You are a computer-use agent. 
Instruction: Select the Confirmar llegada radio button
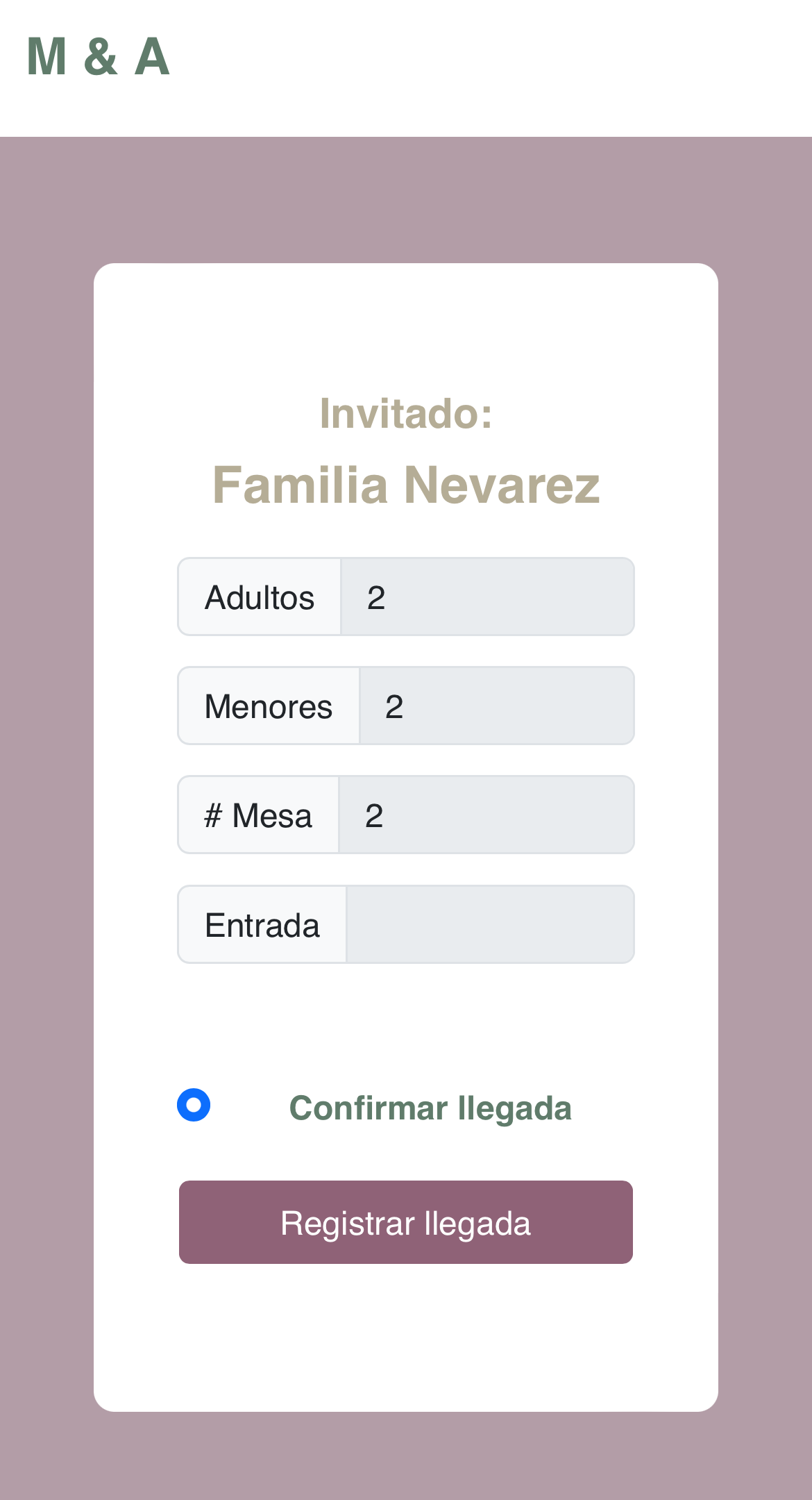click(194, 1105)
